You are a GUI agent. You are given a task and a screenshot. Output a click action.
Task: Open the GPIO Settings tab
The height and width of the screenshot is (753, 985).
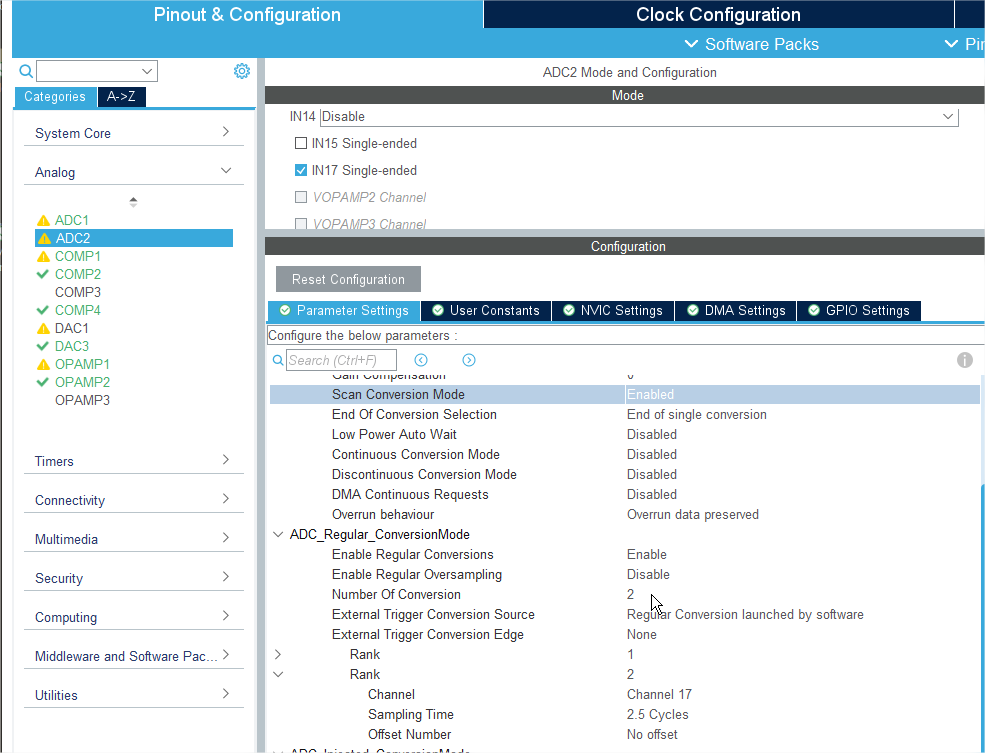tap(859, 311)
